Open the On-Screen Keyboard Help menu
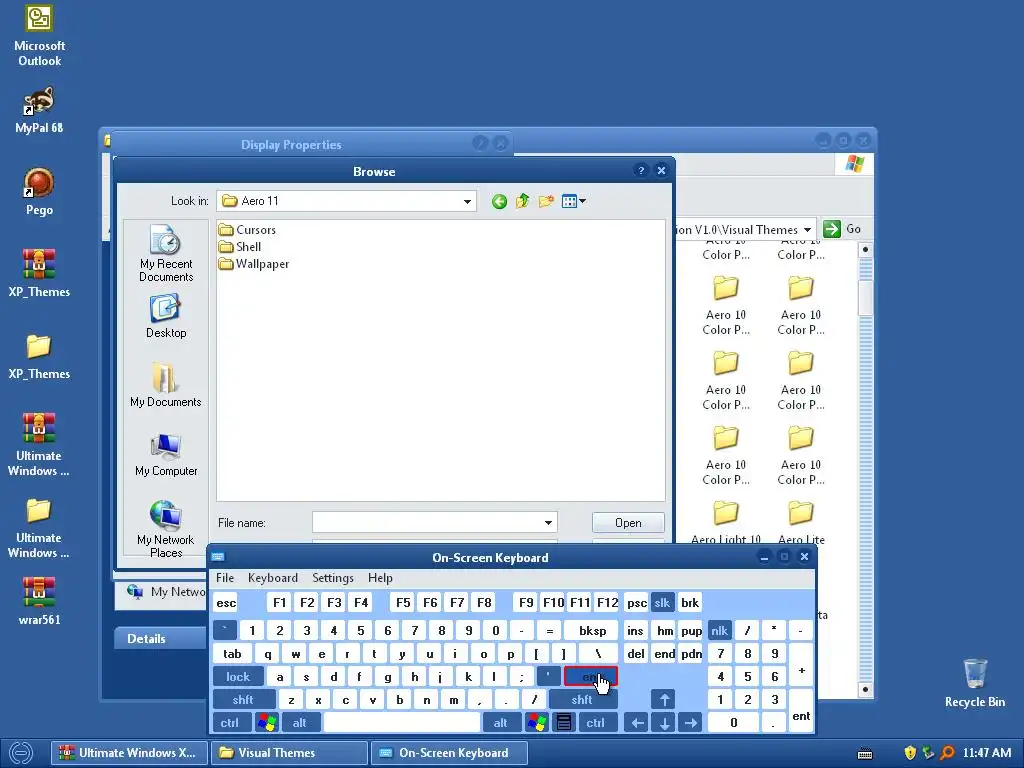This screenshot has height=768, width=1024. tap(380, 578)
